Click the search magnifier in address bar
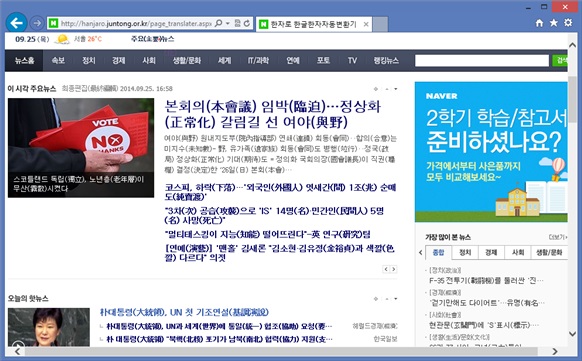The width and height of the screenshot is (582, 361). tap(219, 23)
